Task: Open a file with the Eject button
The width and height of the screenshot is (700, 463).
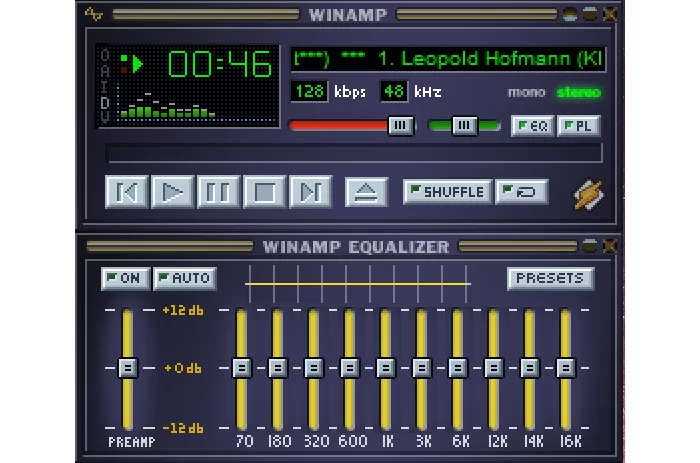Action: pos(366,192)
